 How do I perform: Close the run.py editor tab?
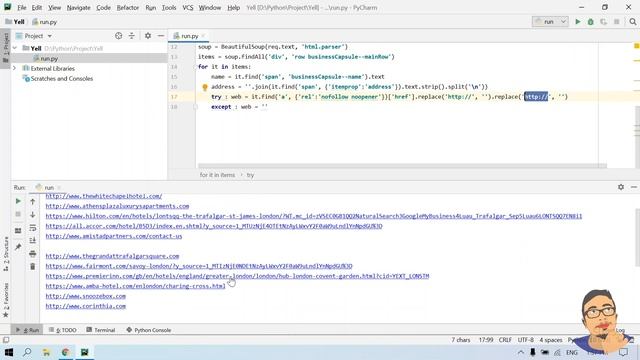pyautogui.click(x=203, y=36)
